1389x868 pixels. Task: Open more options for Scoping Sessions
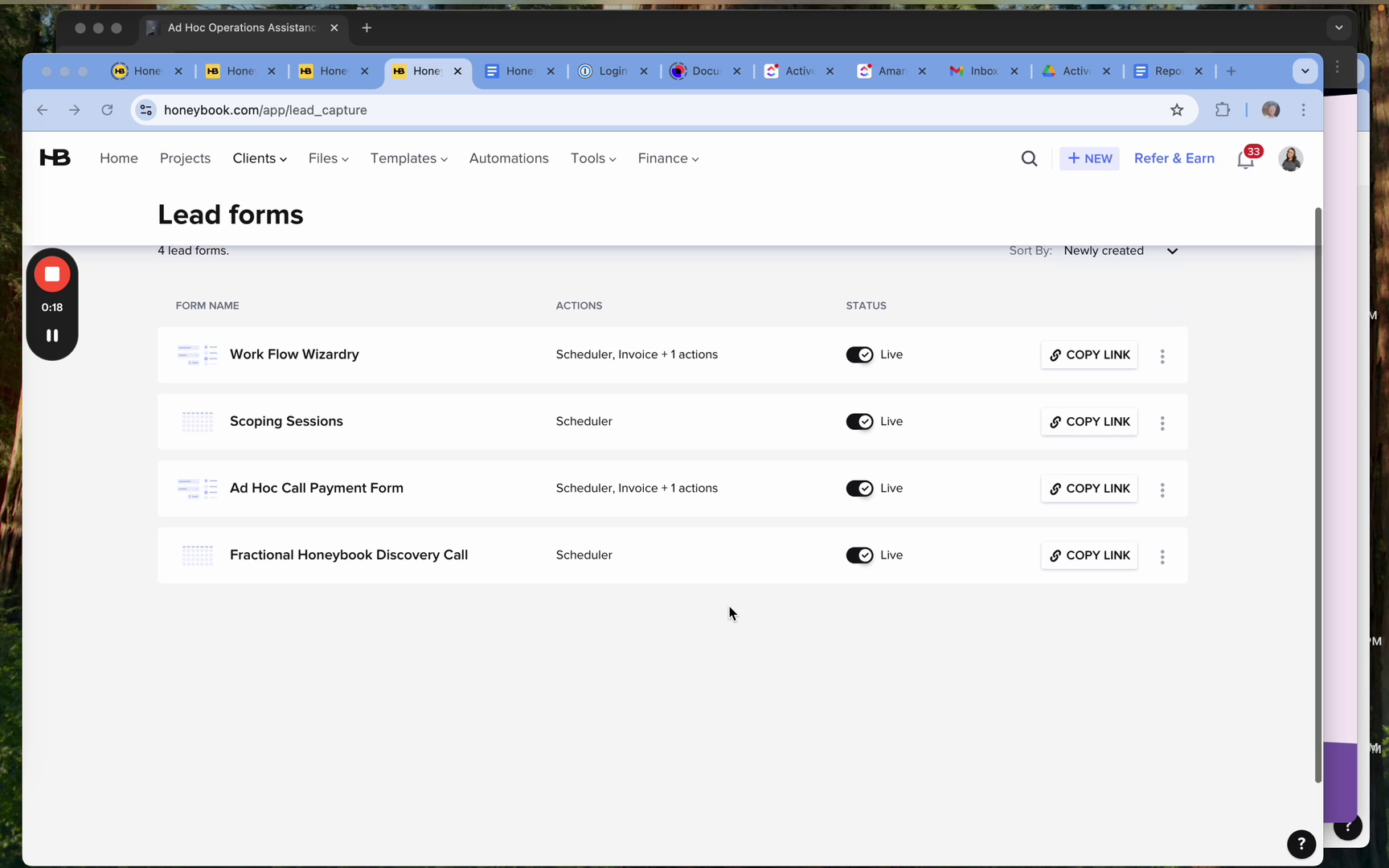(x=1162, y=423)
